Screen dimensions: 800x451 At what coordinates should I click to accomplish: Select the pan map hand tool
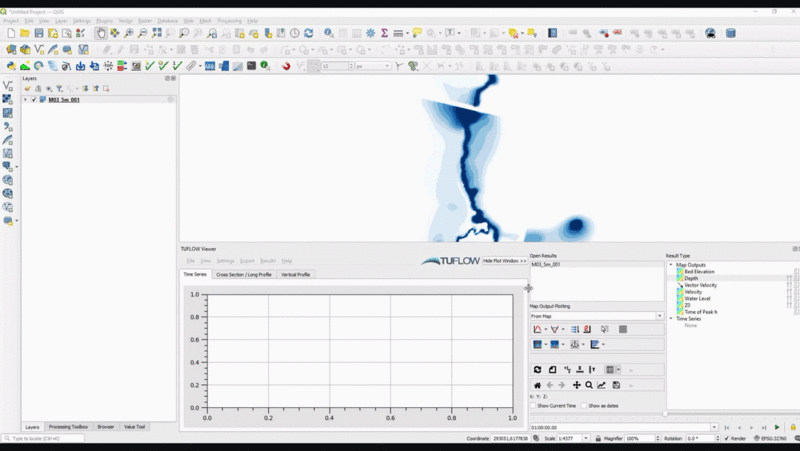tap(101, 33)
